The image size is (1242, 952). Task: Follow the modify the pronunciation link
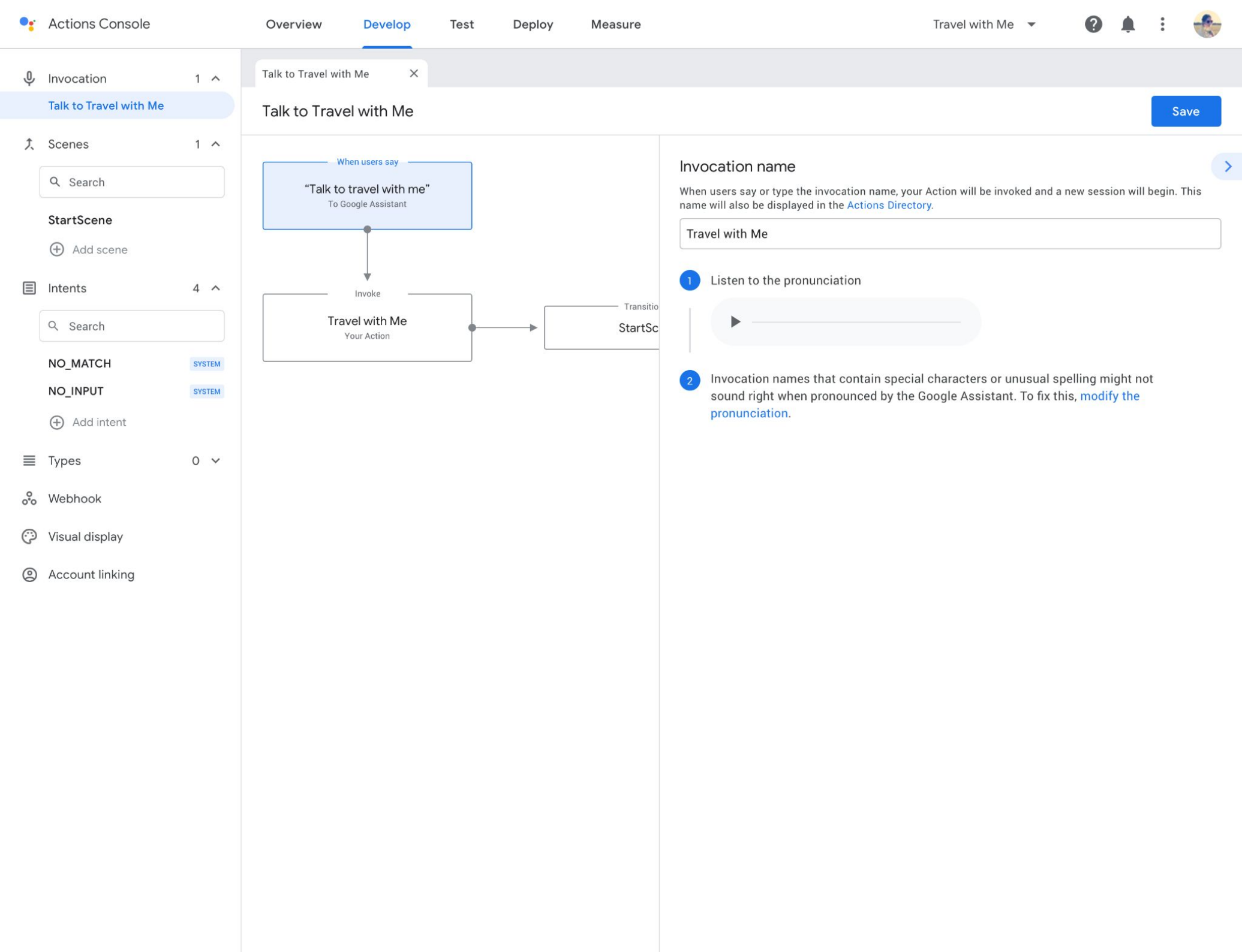coord(924,404)
